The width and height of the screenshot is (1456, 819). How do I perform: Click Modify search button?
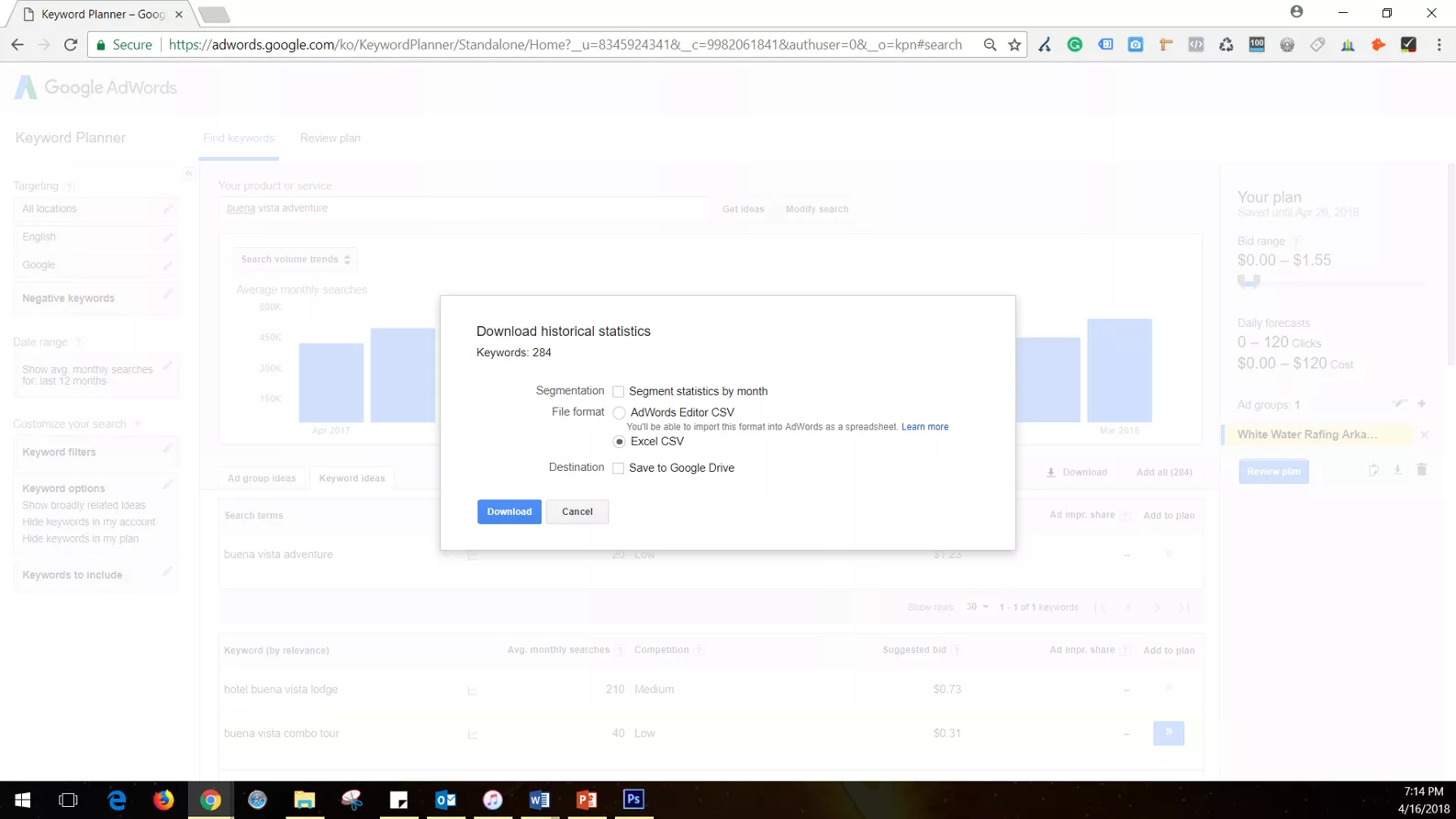[817, 209]
